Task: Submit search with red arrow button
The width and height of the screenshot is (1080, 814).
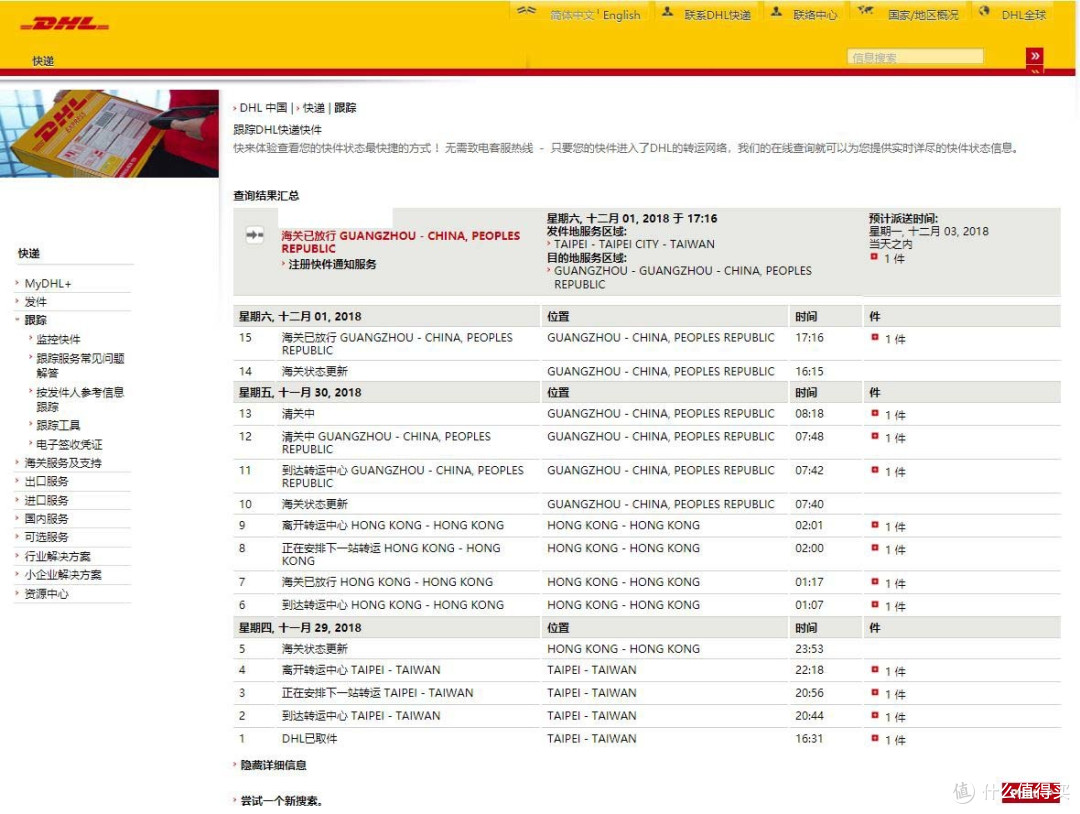Action: [x=1035, y=56]
